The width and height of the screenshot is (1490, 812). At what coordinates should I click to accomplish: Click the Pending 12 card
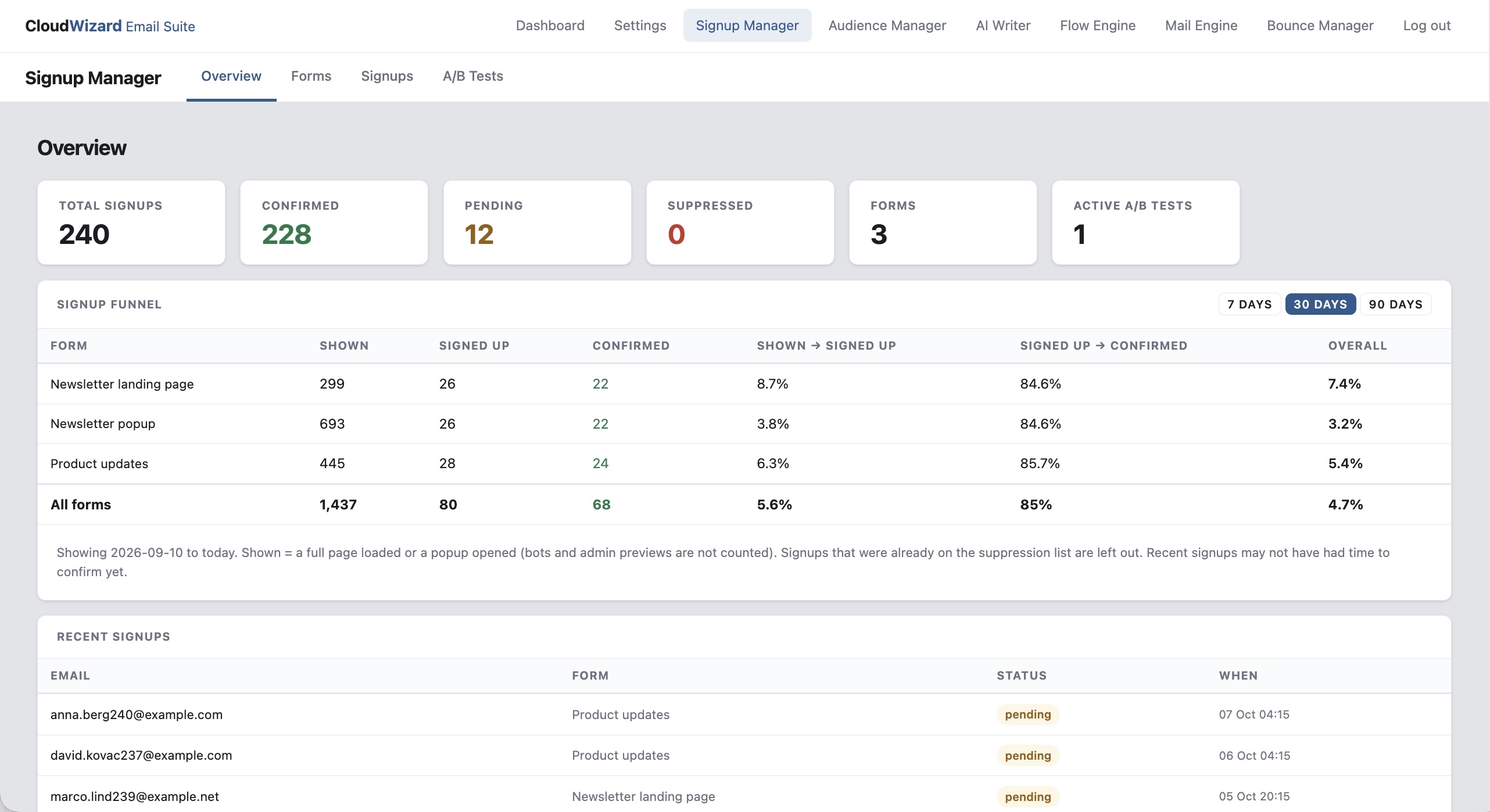coord(537,222)
